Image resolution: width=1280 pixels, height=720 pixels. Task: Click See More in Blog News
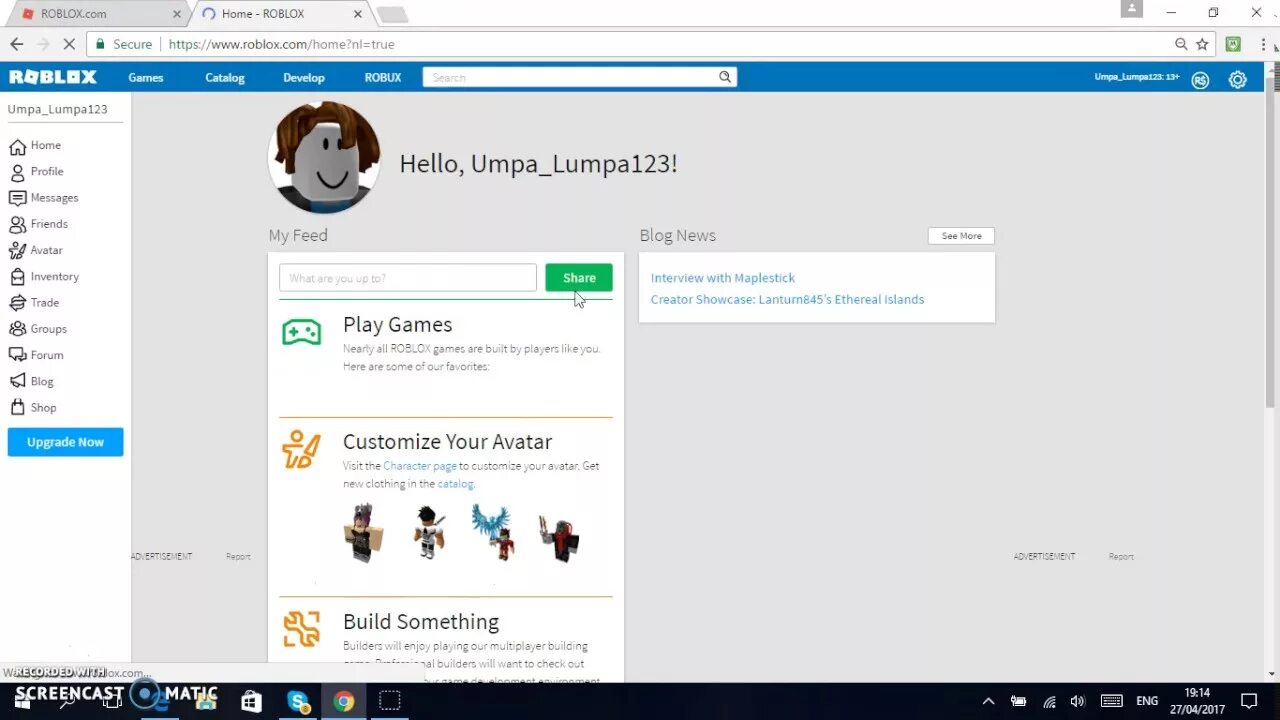point(961,236)
